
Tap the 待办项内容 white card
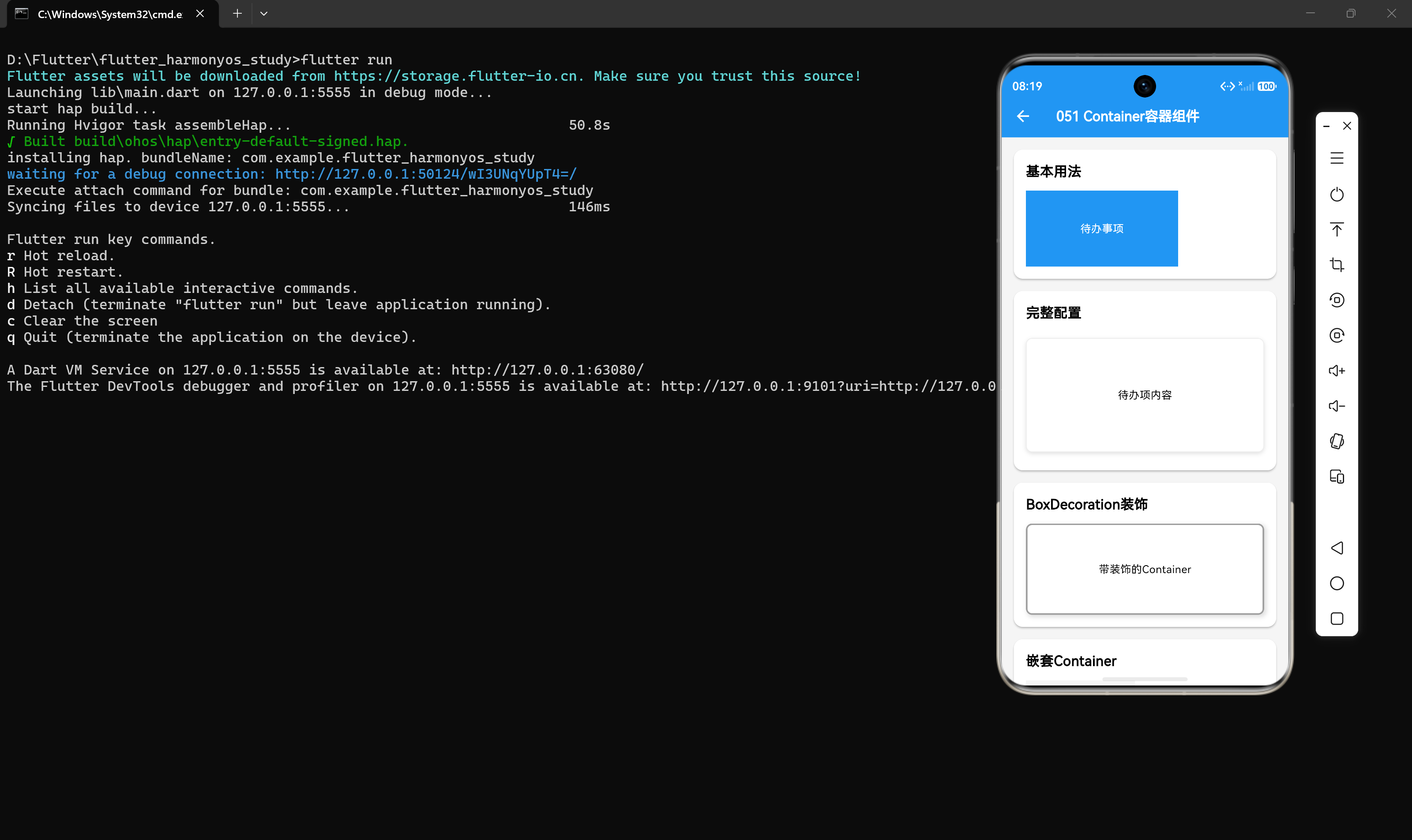click(x=1144, y=394)
